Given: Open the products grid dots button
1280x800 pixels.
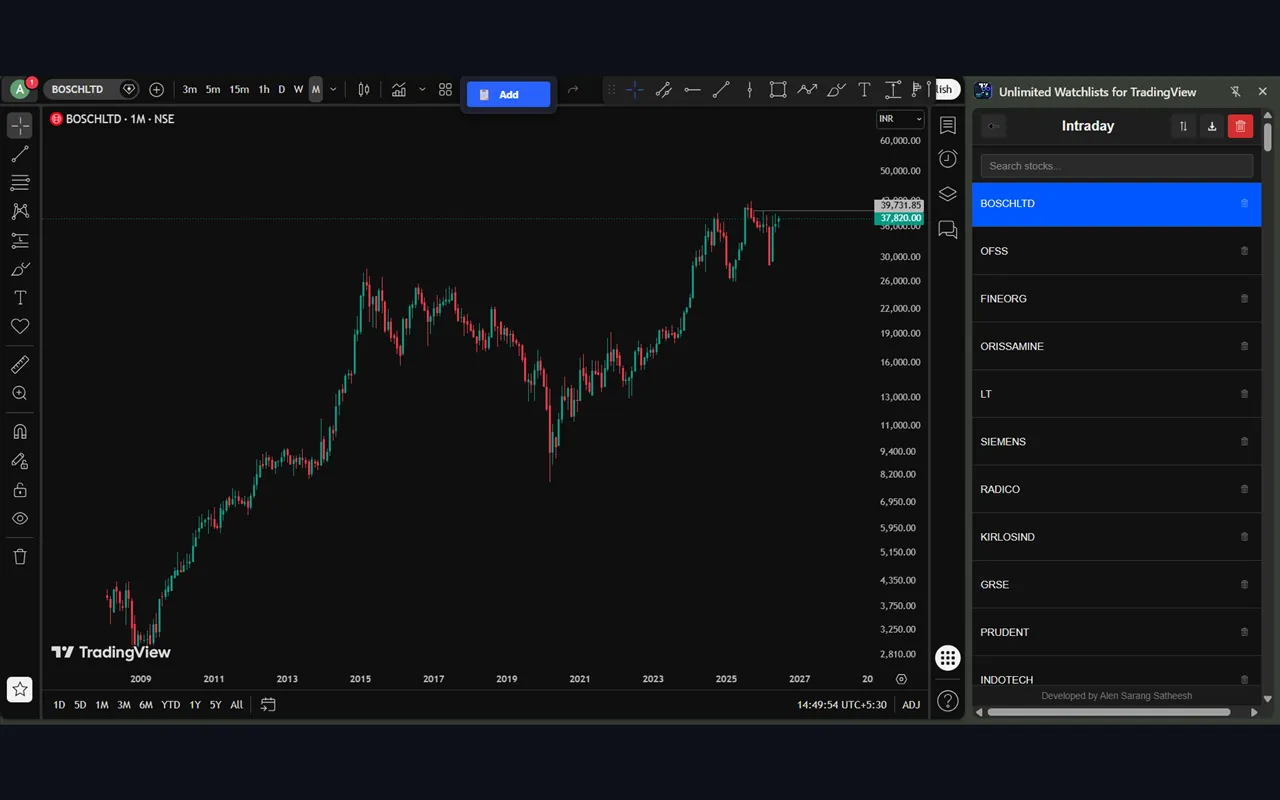Looking at the screenshot, I should click(948, 658).
